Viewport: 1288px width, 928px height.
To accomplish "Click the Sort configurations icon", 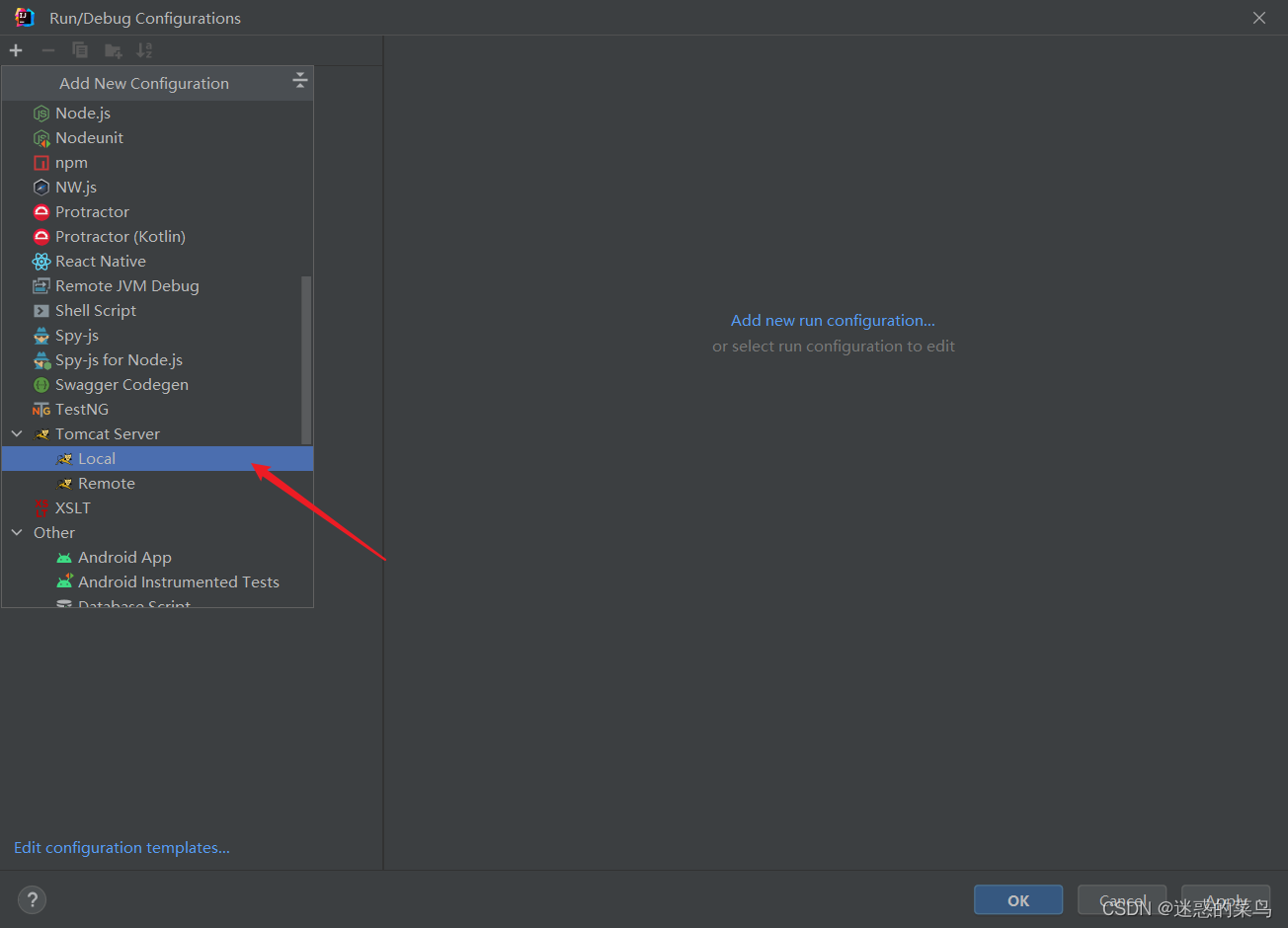I will coord(145,50).
